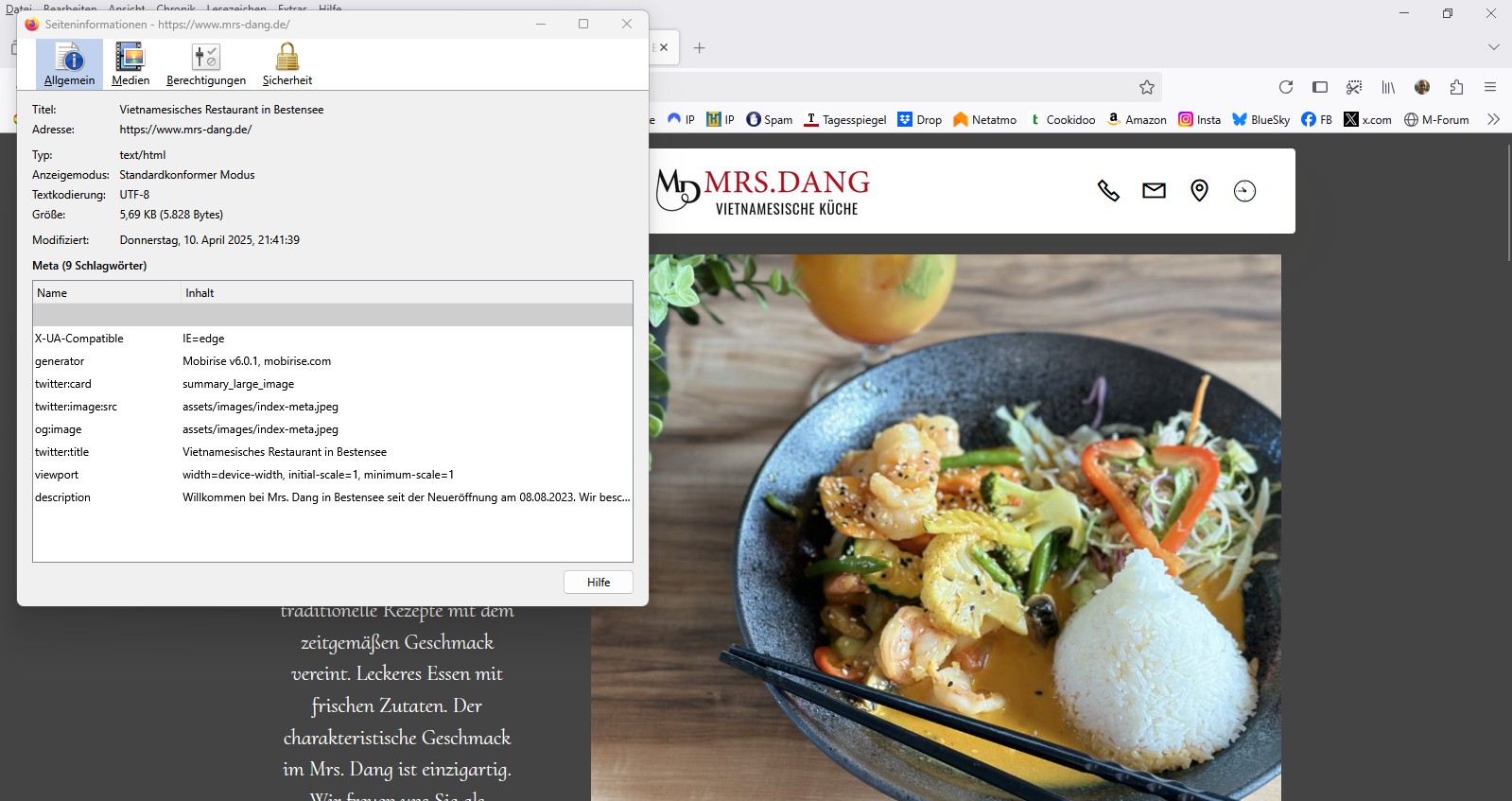Expand the list all tabs chevron
1512x801 pixels.
(x=1494, y=47)
